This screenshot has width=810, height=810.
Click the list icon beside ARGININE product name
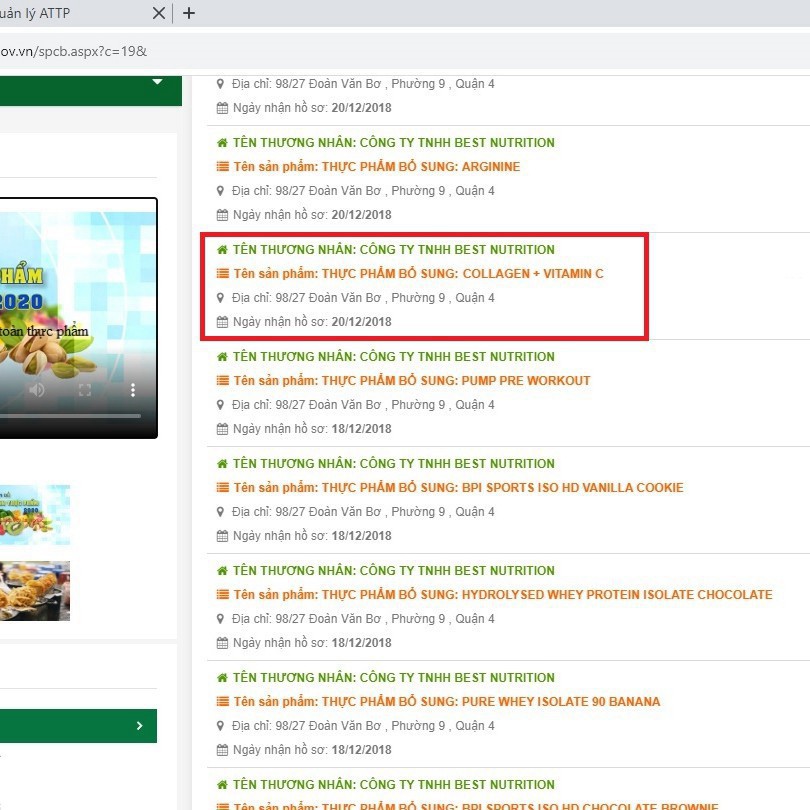coord(222,167)
